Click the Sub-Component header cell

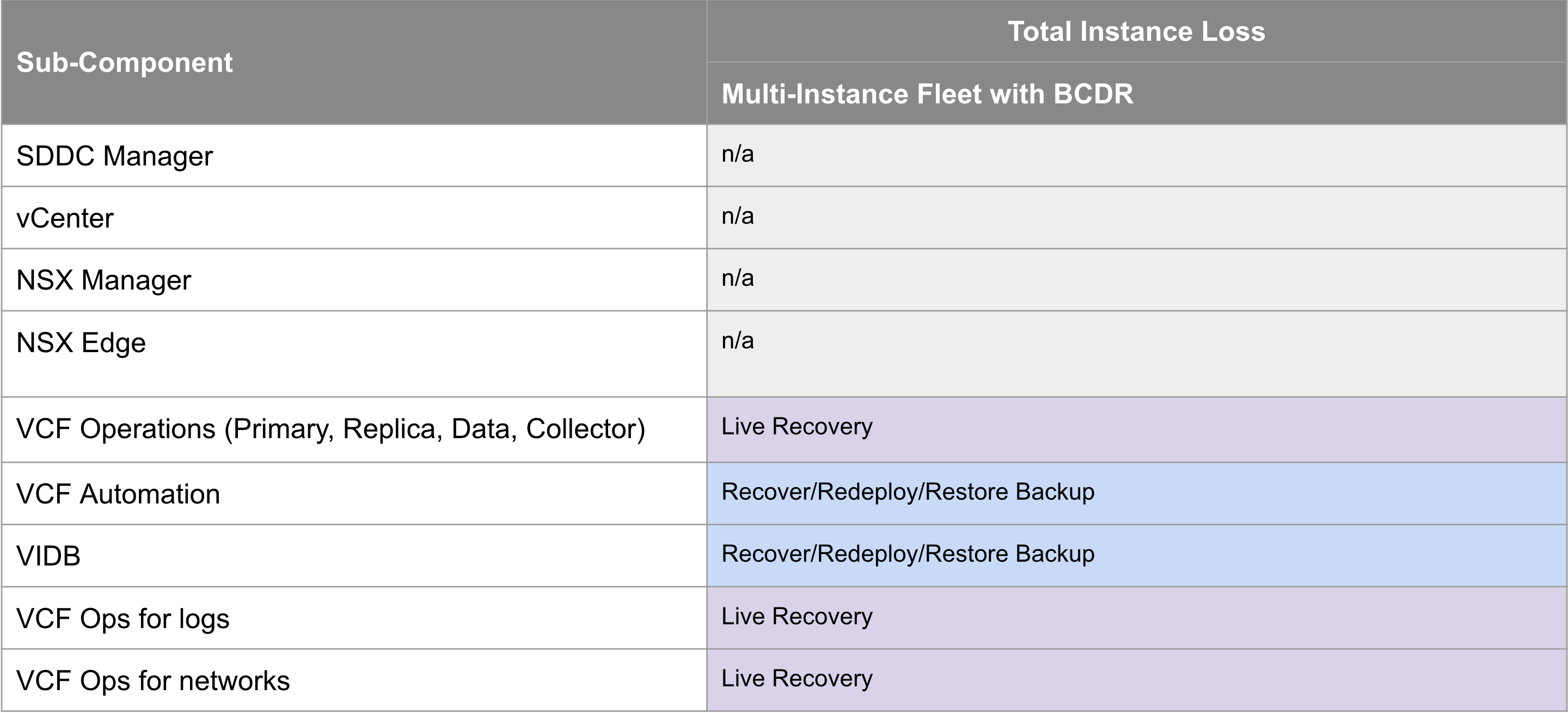tap(124, 63)
